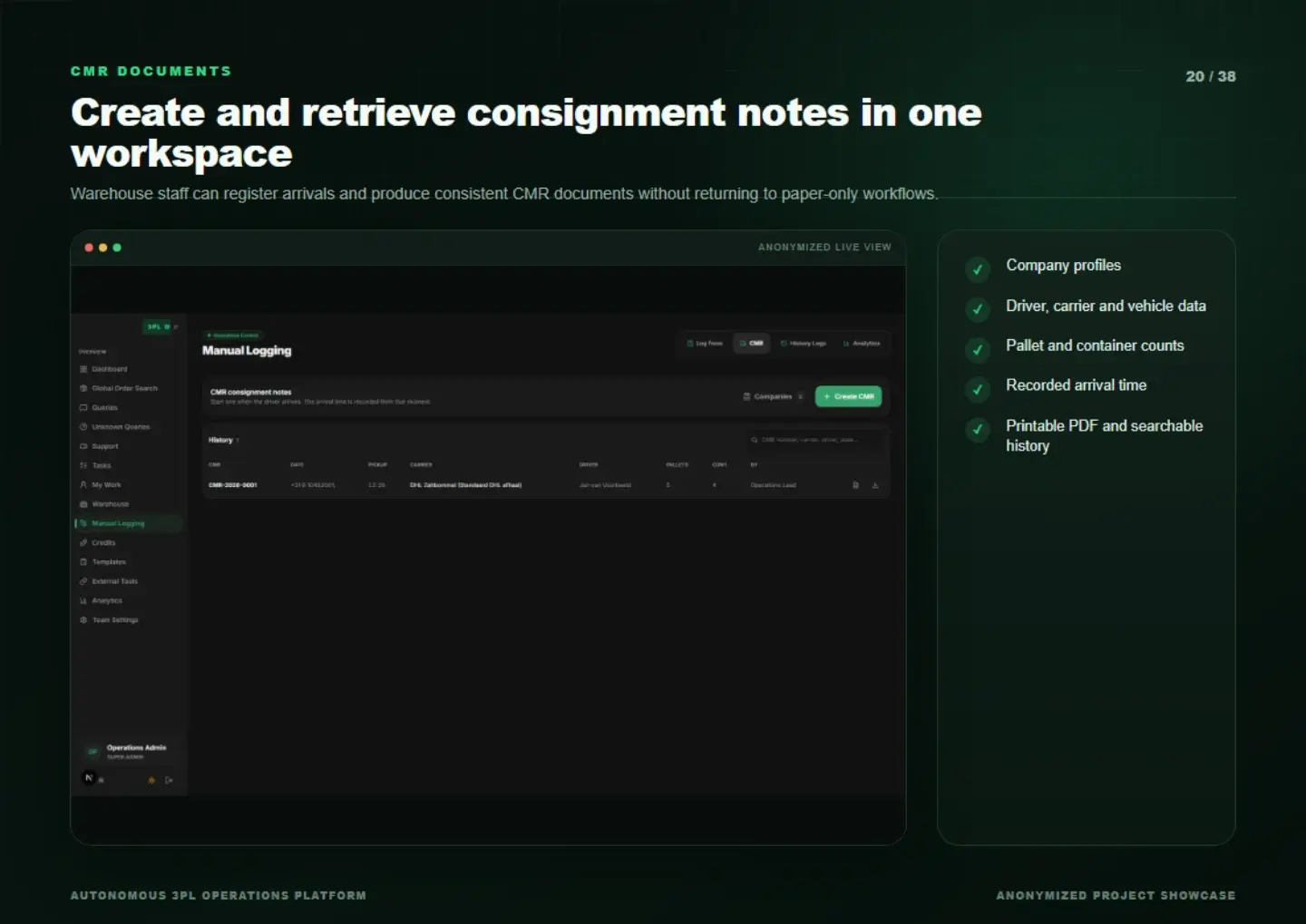Click the red window control dot
Screen dimensions: 1306x924
[89, 248]
